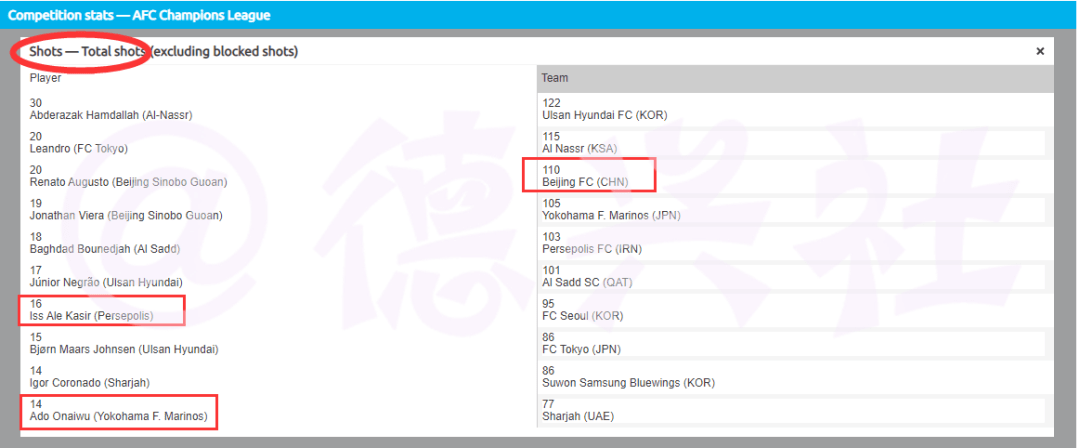Click Renato Augusto (Beijing Sinobo Guoan) row
Image resolution: width=1080 pixels, height=448 pixels.
pos(278,176)
